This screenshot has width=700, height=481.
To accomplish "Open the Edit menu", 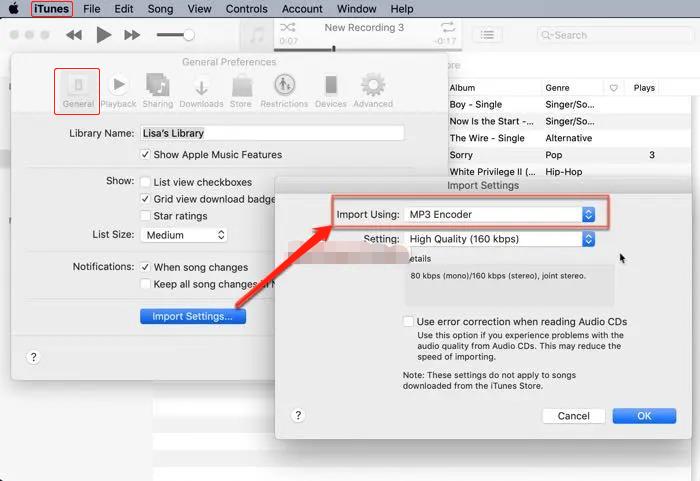I will point(124,8).
